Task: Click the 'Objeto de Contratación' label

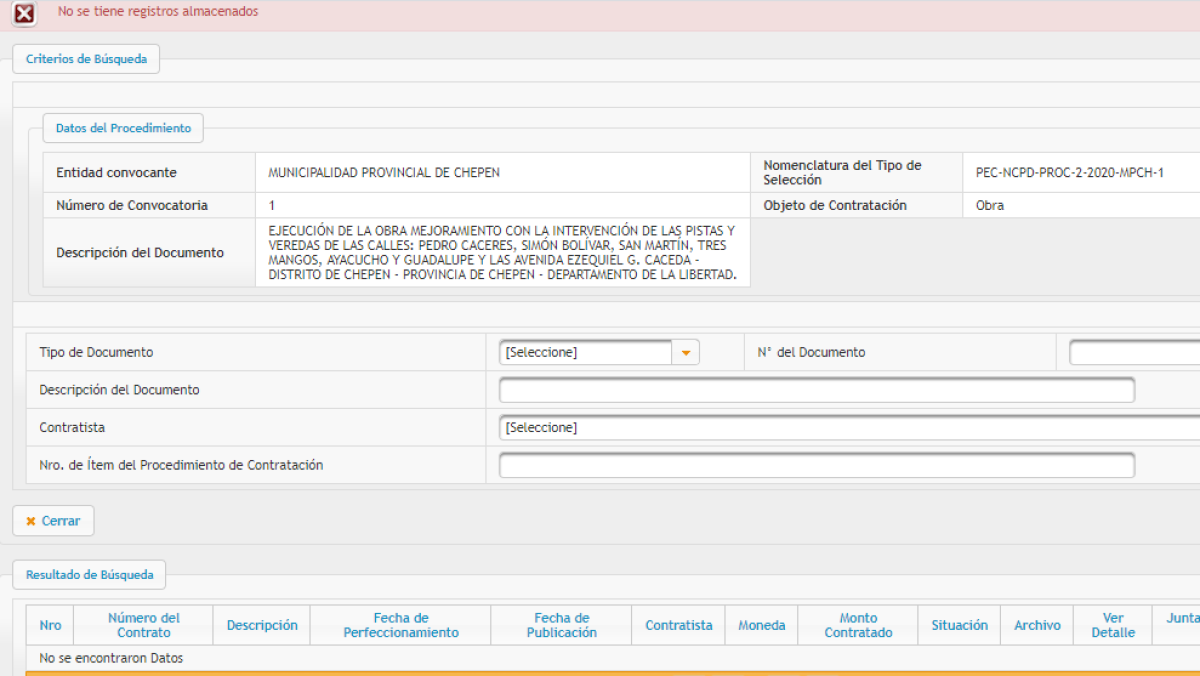Action: (x=835, y=205)
